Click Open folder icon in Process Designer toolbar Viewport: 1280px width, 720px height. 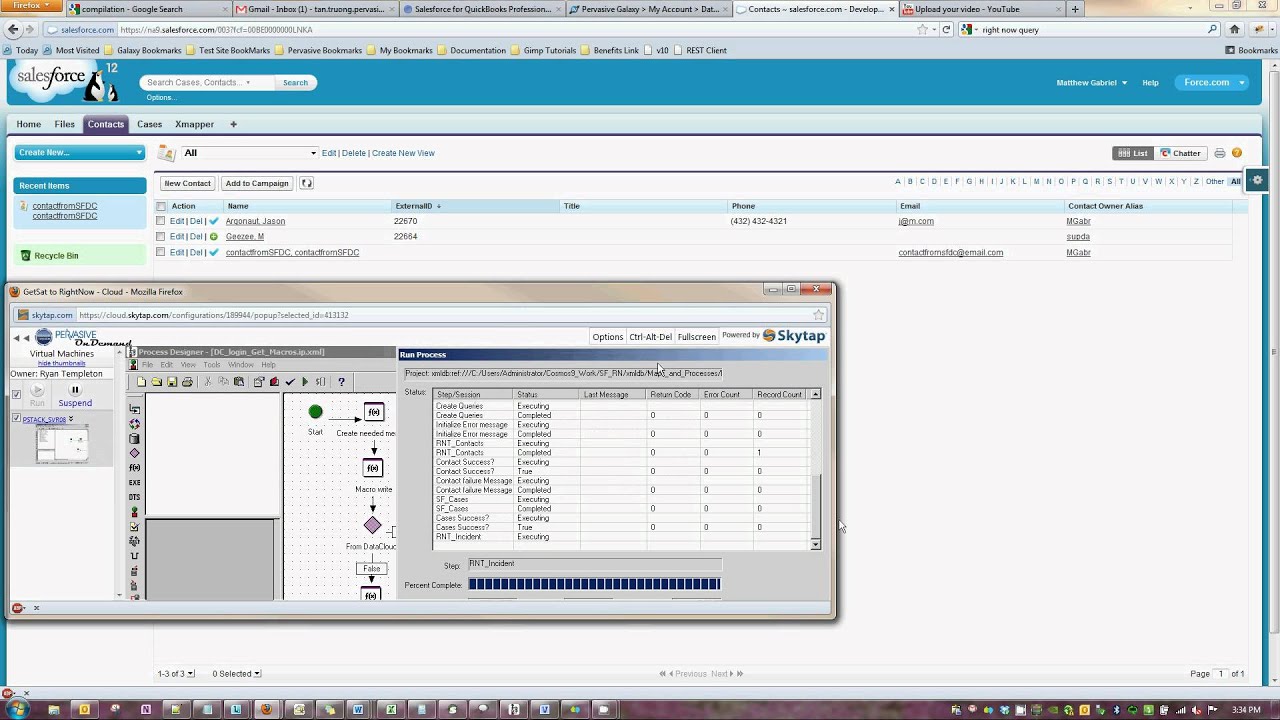click(156, 382)
